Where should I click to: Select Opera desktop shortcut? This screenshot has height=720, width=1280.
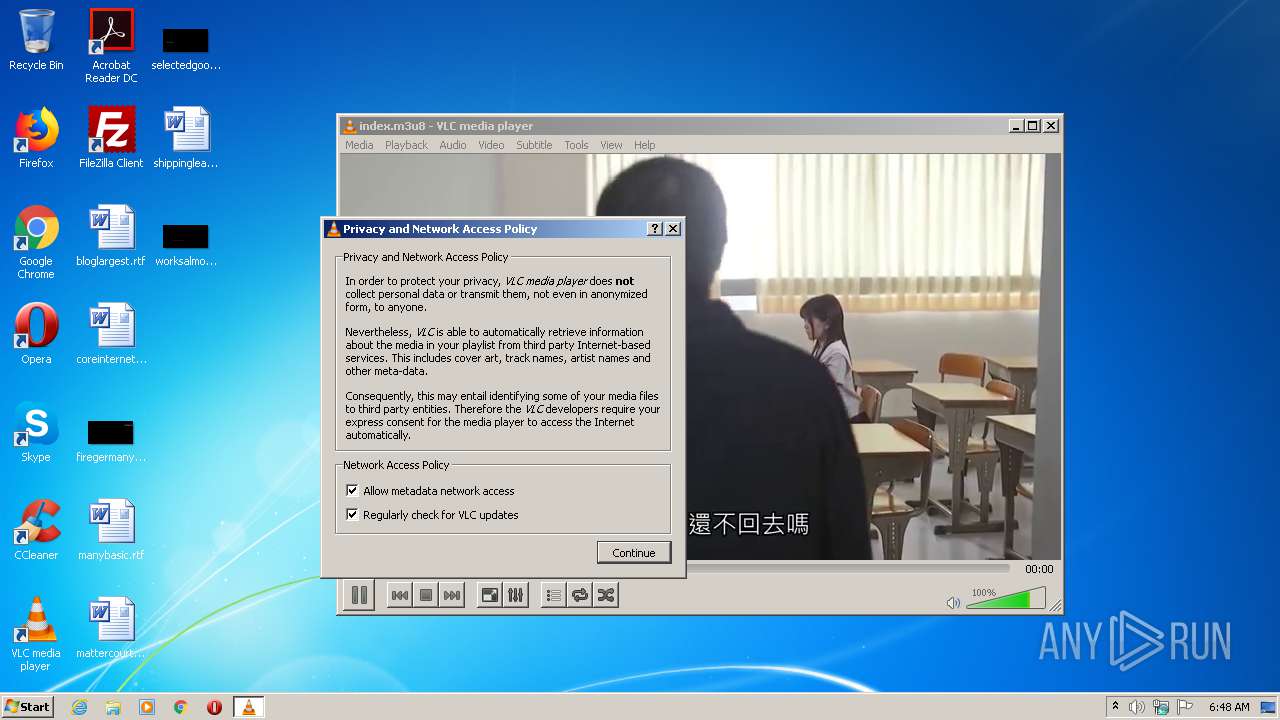point(36,334)
